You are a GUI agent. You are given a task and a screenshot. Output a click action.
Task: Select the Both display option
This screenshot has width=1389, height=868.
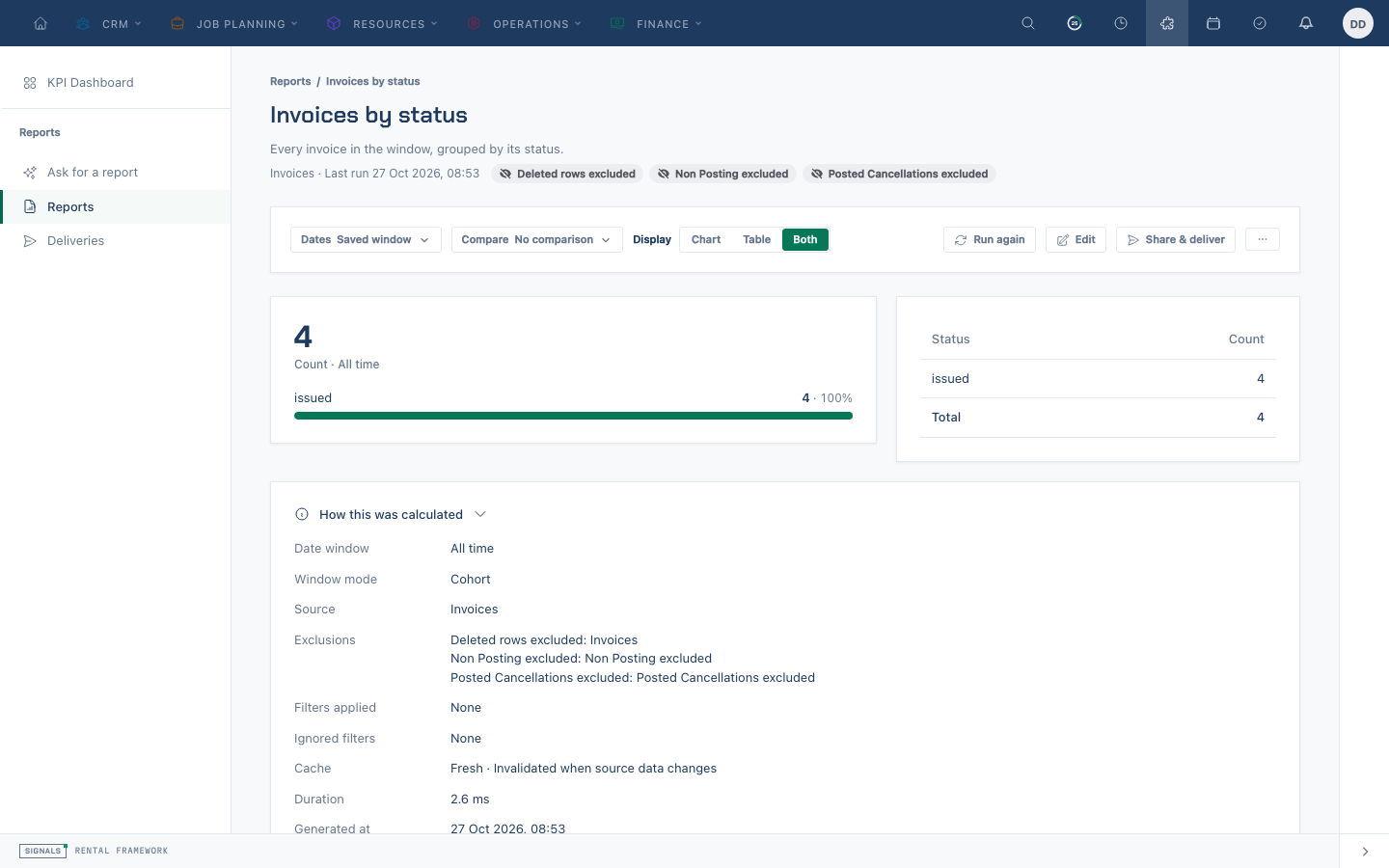[x=805, y=239]
